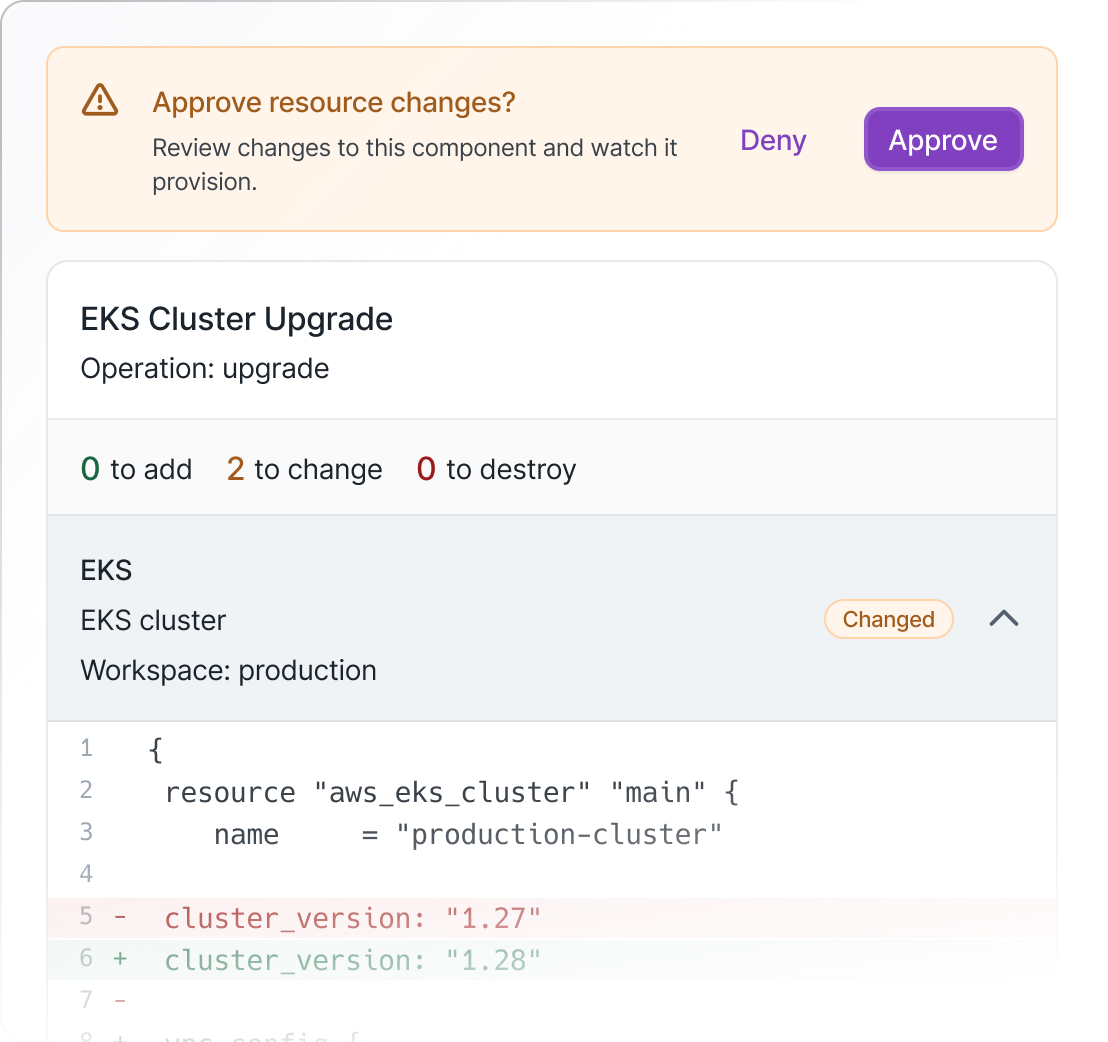Click the Changed status badge
Screen dimensions: 1108x1042
888,620
